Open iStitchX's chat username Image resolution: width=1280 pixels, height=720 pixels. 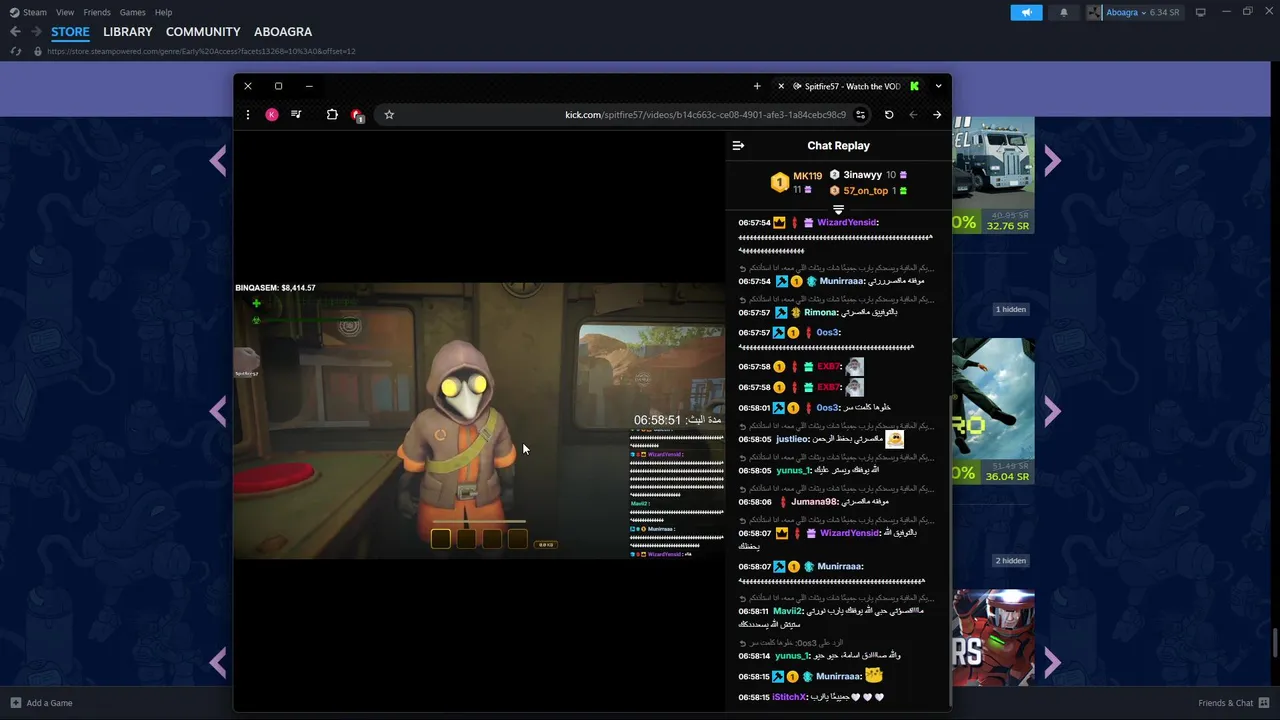pos(789,697)
